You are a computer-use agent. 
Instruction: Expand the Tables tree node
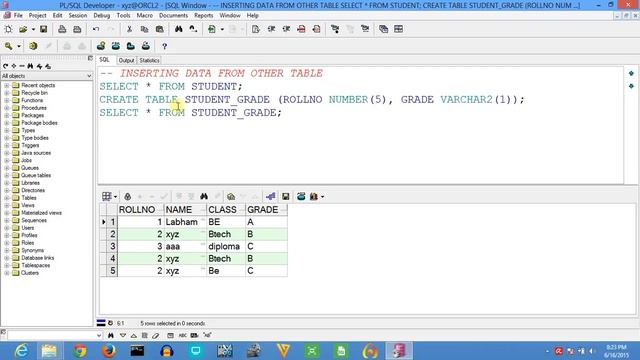point(7,198)
